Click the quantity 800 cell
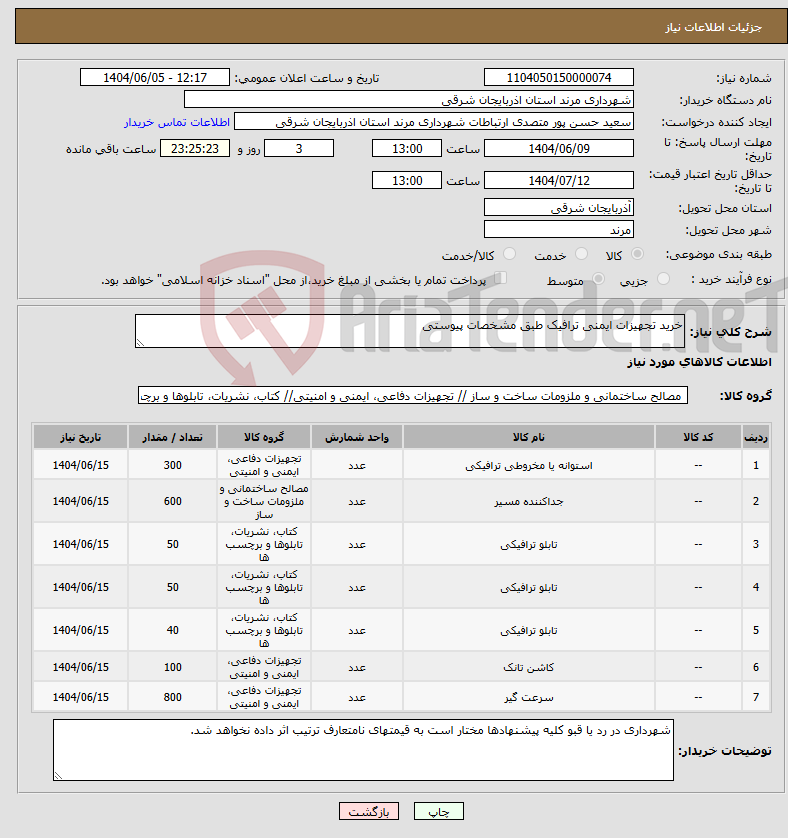Screen dimensions: 788x838 (173, 697)
